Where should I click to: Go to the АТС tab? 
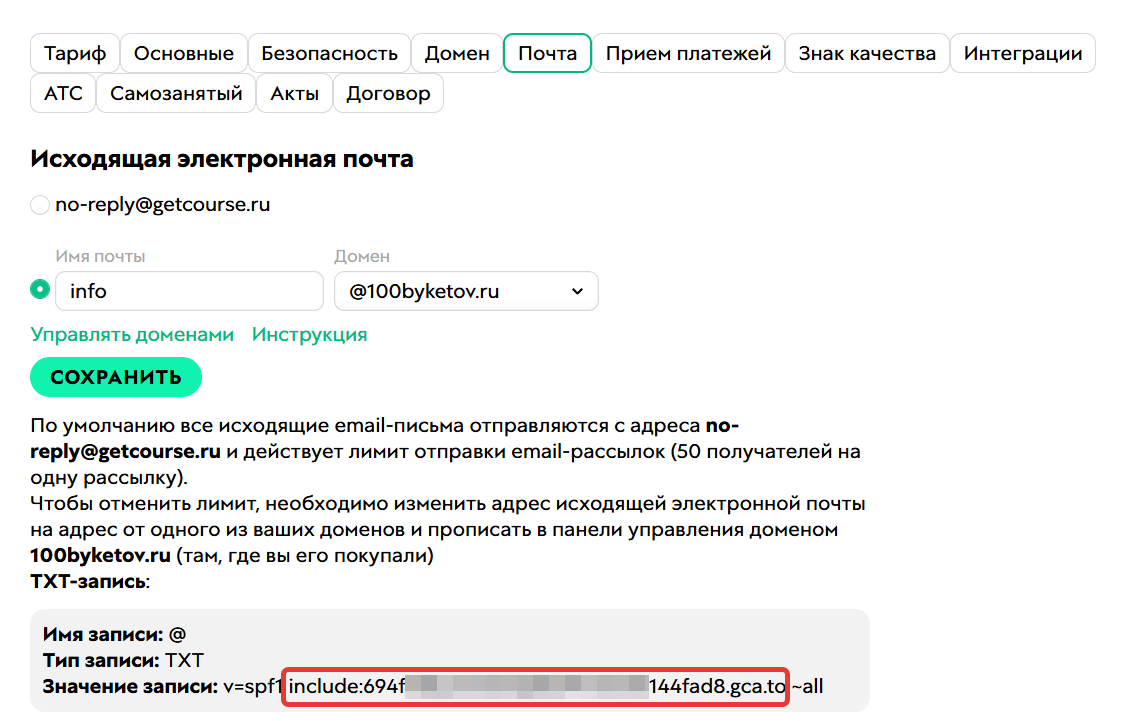[63, 94]
